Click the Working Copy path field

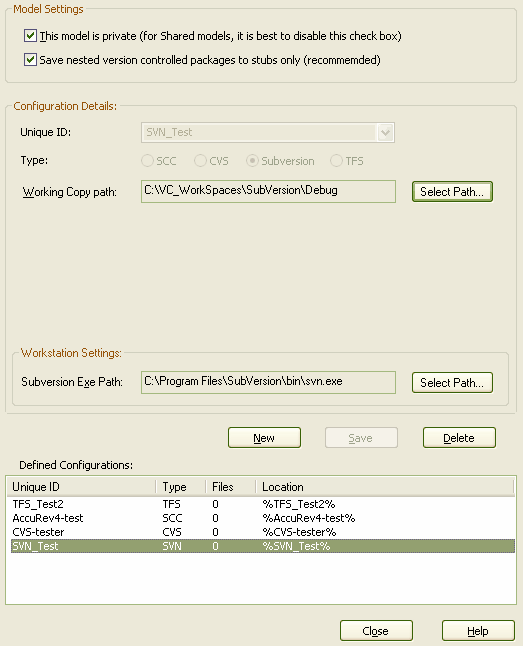click(x=268, y=191)
